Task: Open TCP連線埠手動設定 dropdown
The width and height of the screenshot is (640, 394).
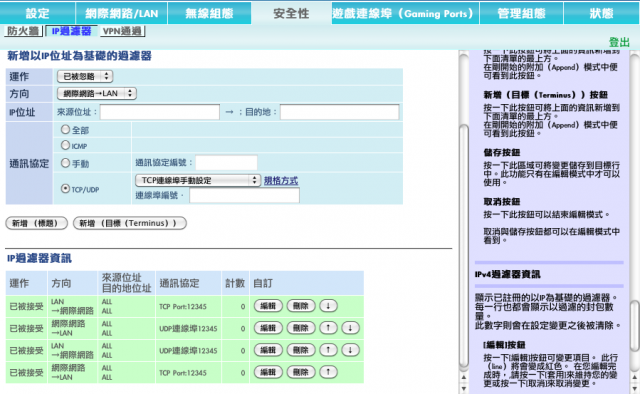Action: point(198,180)
